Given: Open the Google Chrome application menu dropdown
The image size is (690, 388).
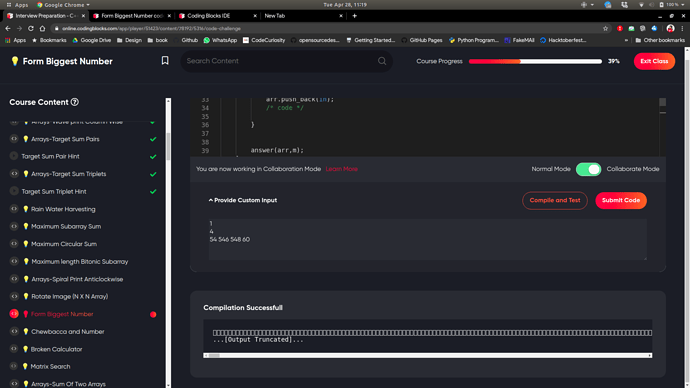Looking at the screenshot, I should [63, 5].
